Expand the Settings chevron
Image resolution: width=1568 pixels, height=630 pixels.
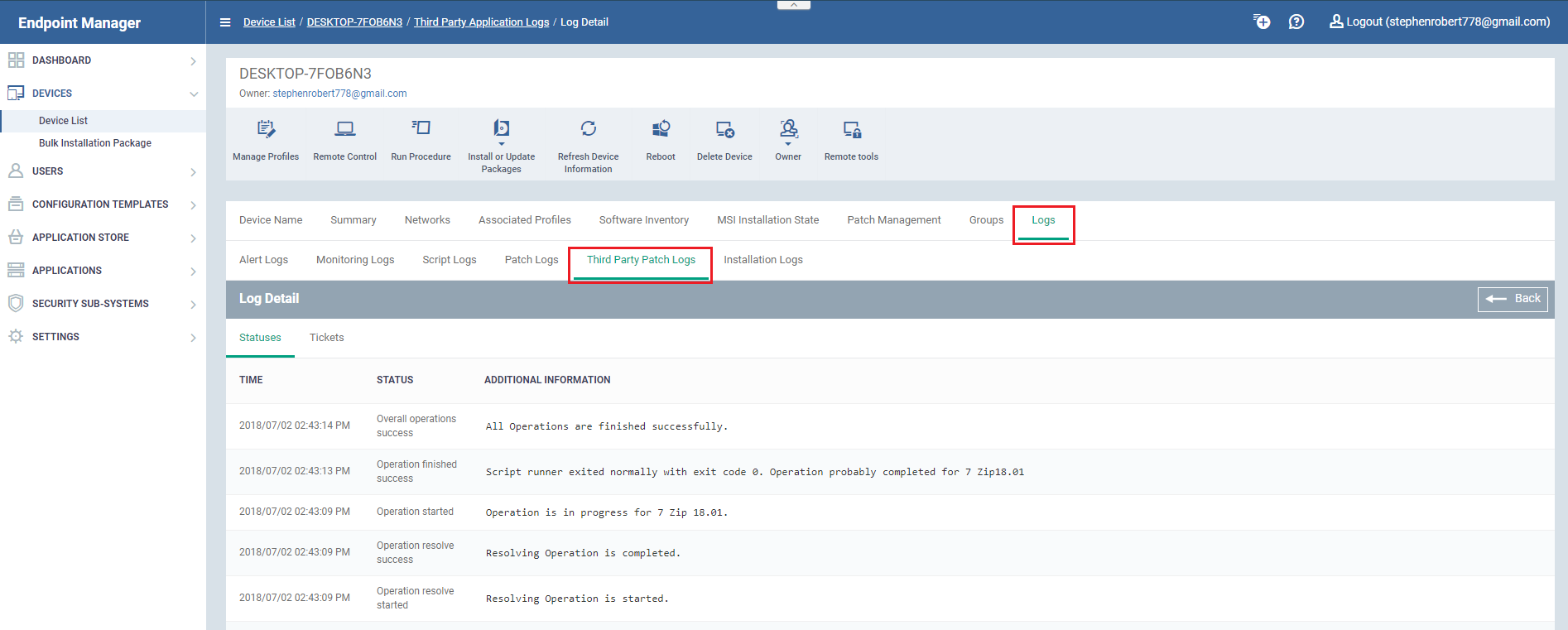click(x=193, y=338)
